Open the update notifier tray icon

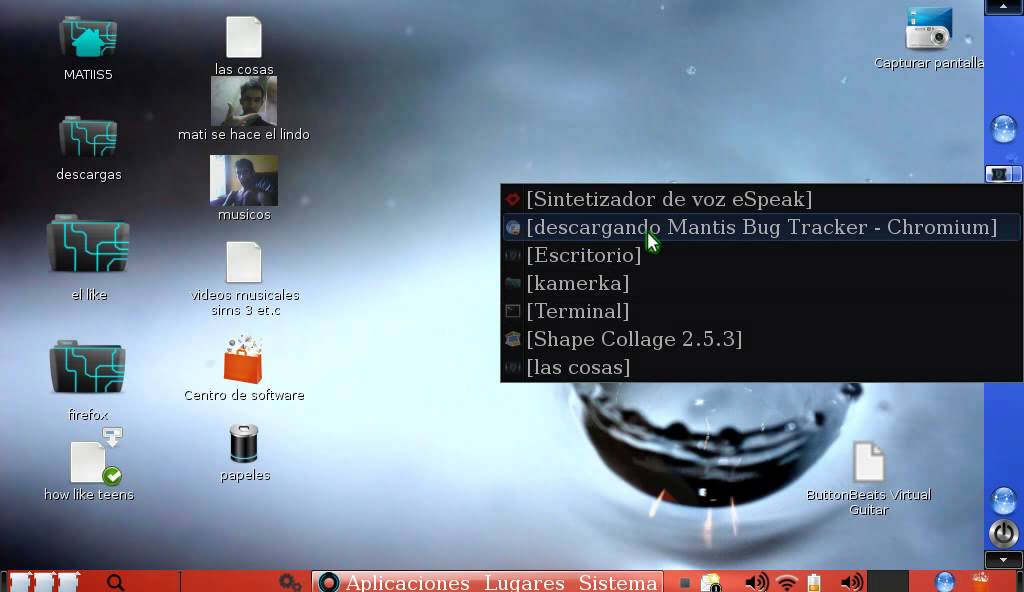tap(711, 582)
